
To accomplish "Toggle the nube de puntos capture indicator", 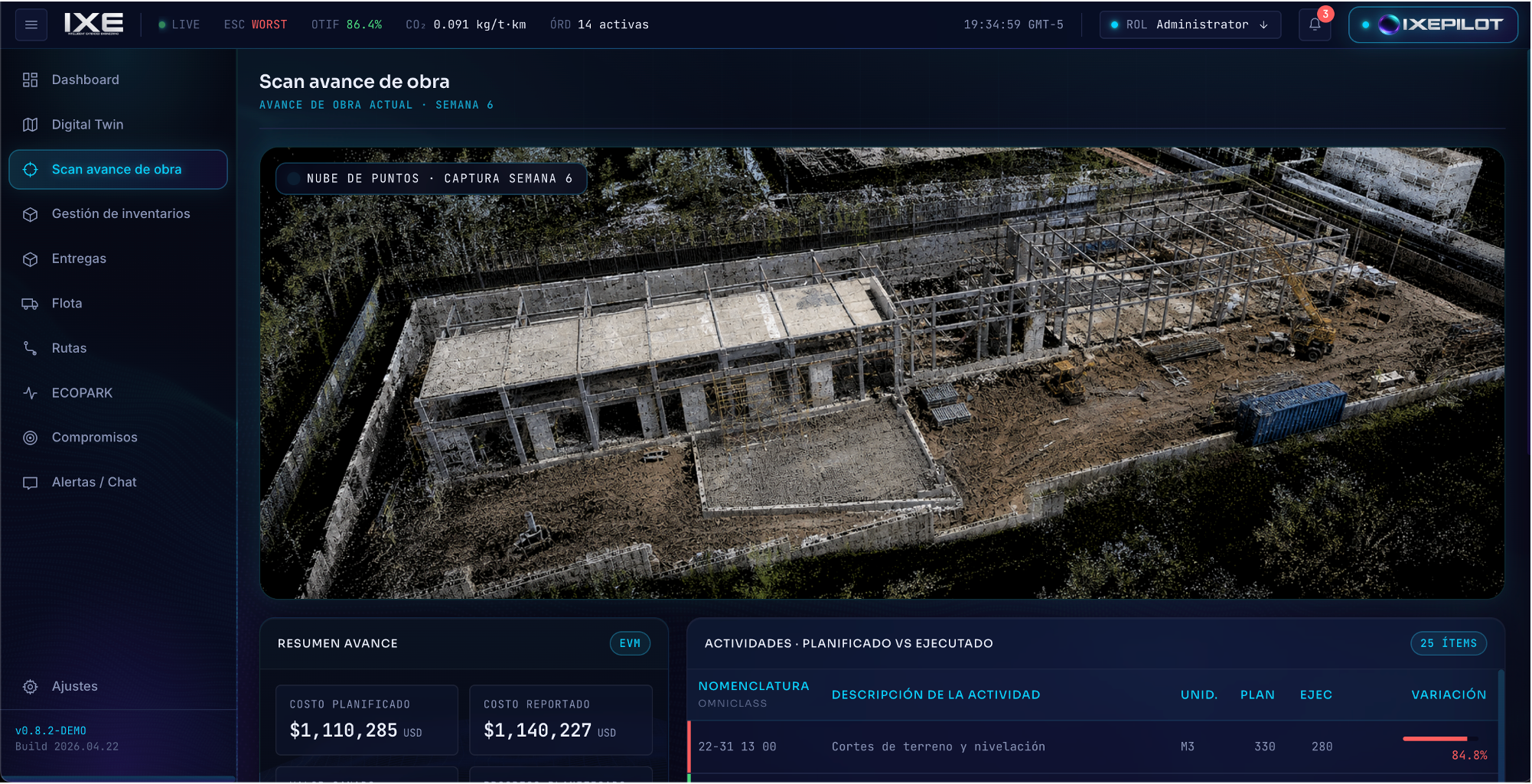I will (x=293, y=178).
